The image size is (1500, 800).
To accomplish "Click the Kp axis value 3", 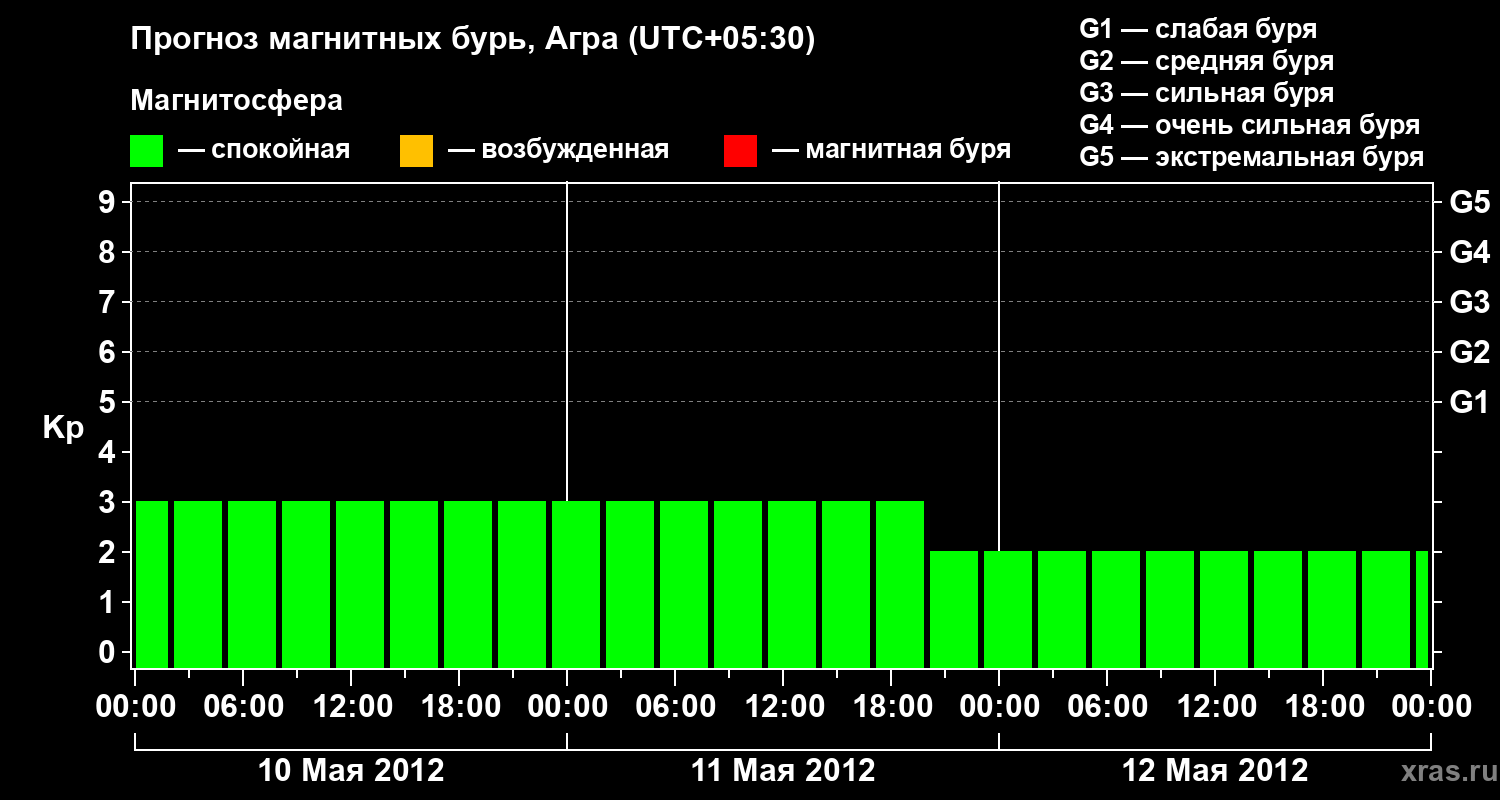I will pos(108,502).
